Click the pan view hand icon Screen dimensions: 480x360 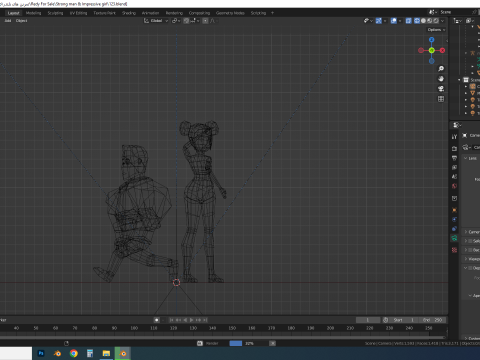point(441,79)
